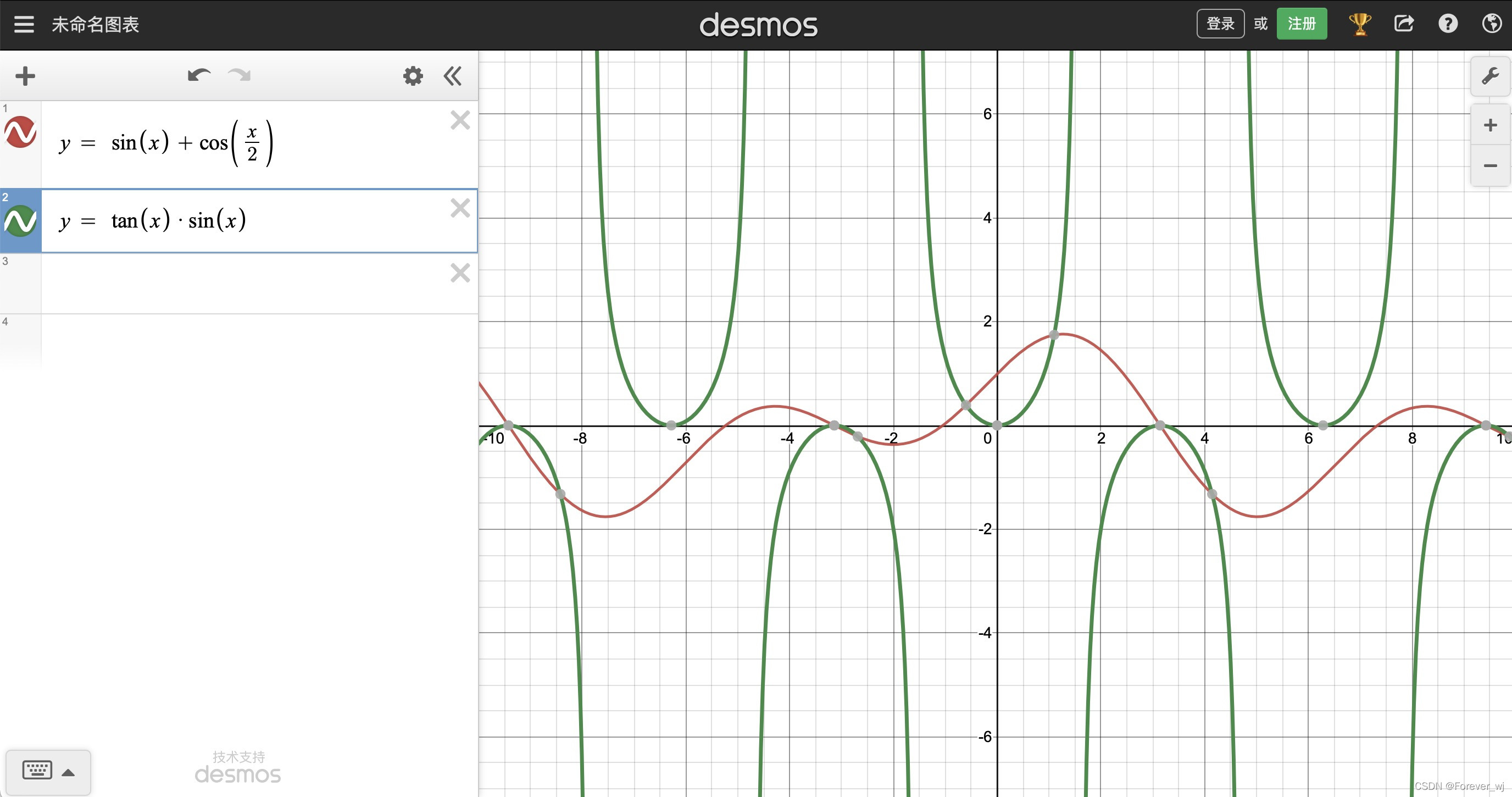Image resolution: width=1512 pixels, height=797 pixels.
Task: Click the 登录 login button
Action: pyautogui.click(x=1220, y=24)
